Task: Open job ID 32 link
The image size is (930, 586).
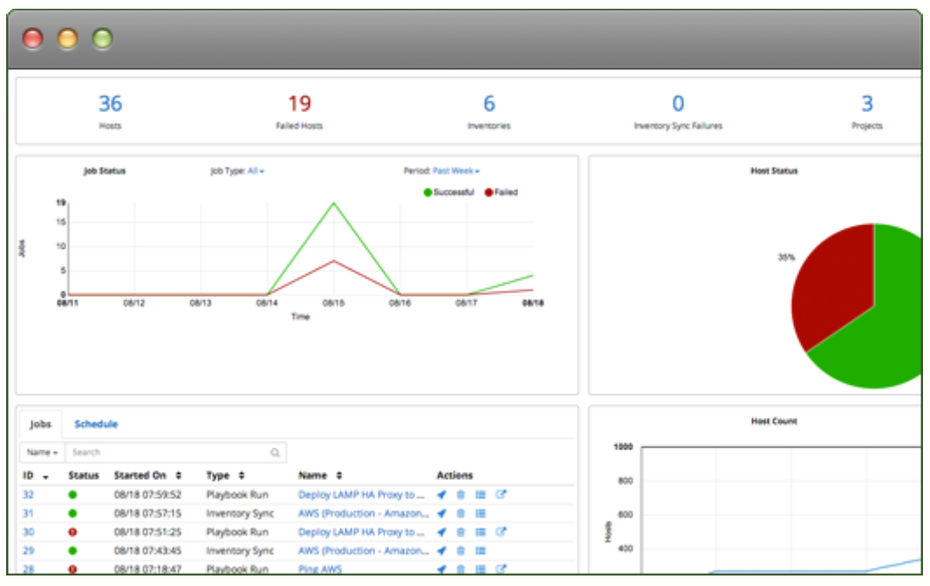Action: [x=28, y=495]
